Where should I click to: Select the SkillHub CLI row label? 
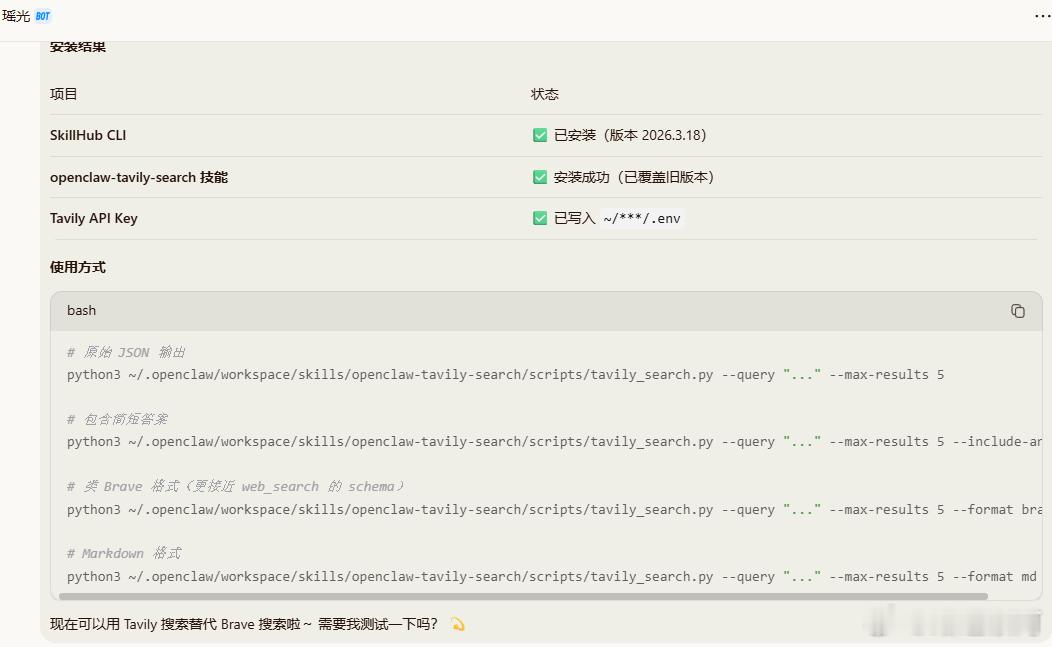click(88, 136)
